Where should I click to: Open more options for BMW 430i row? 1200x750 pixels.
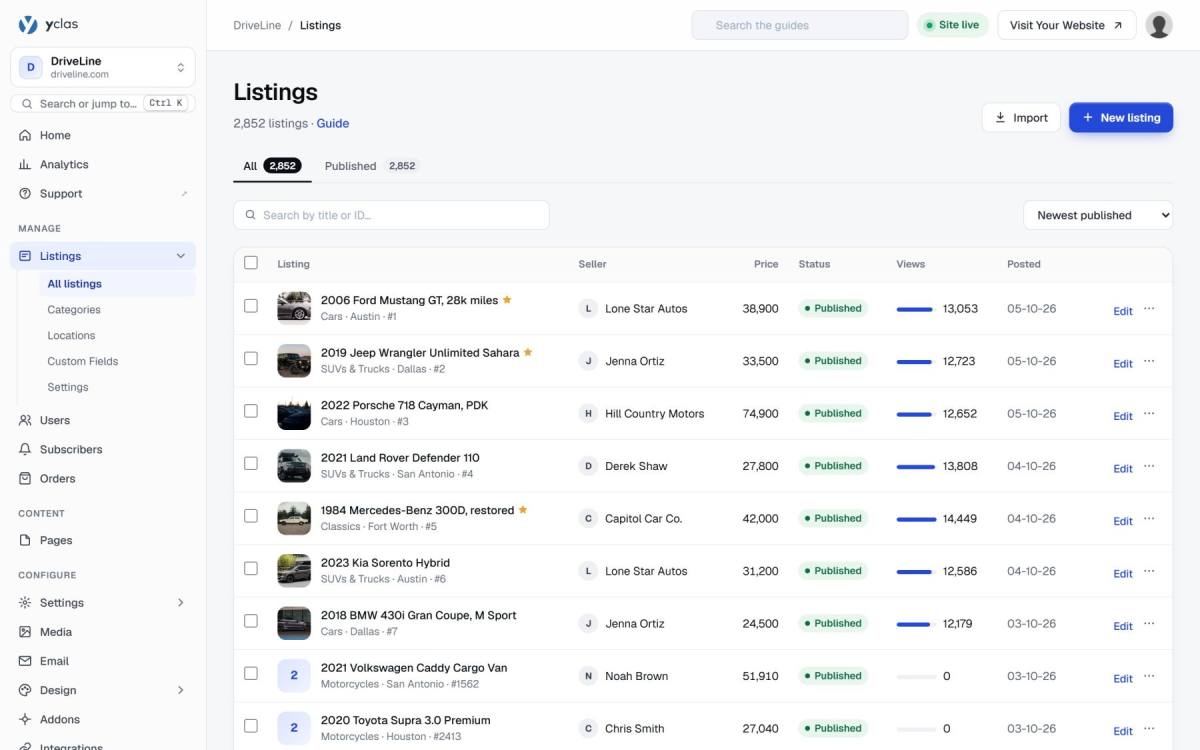pyautogui.click(x=1149, y=624)
